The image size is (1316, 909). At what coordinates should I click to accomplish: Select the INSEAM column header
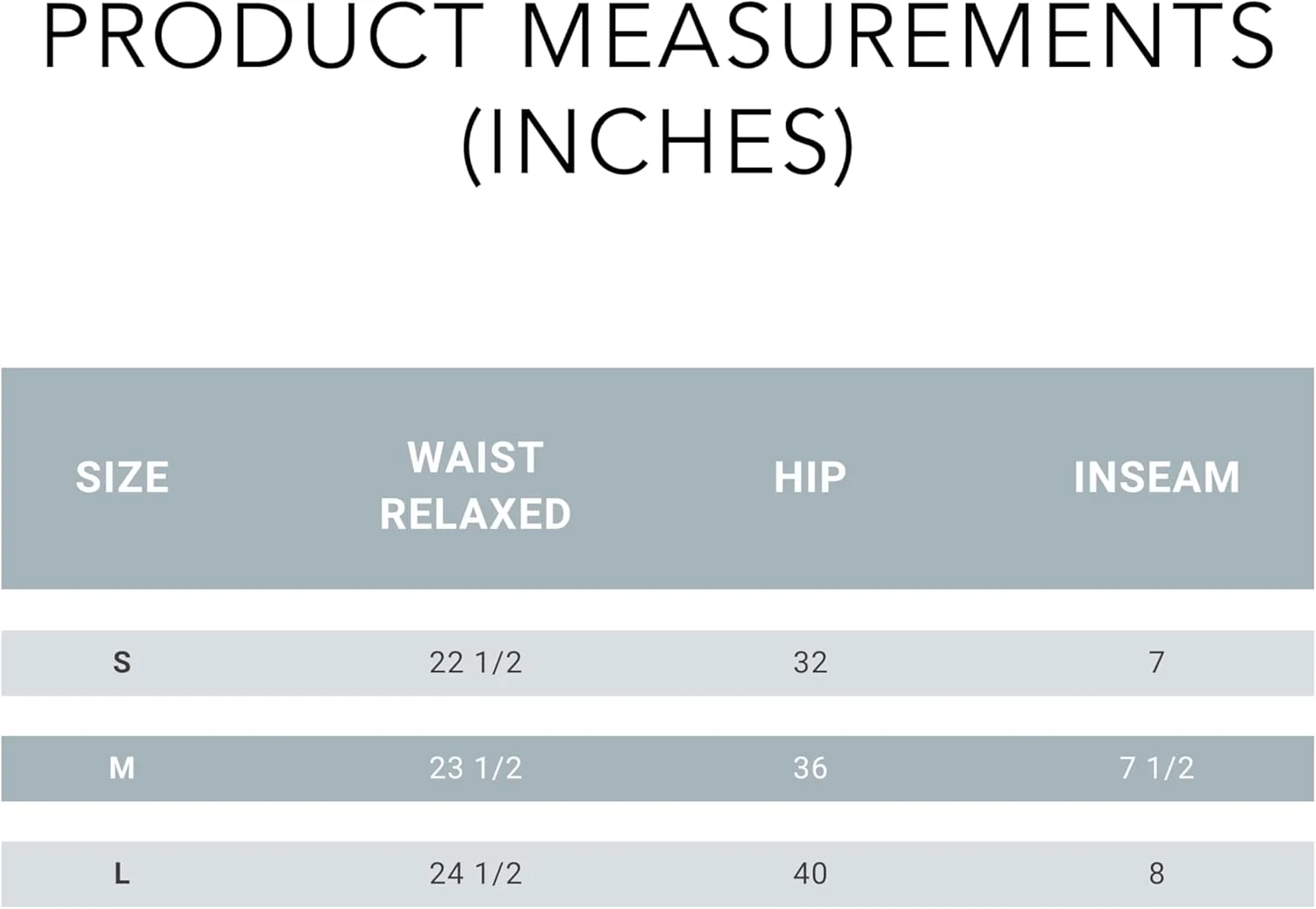coord(1156,477)
